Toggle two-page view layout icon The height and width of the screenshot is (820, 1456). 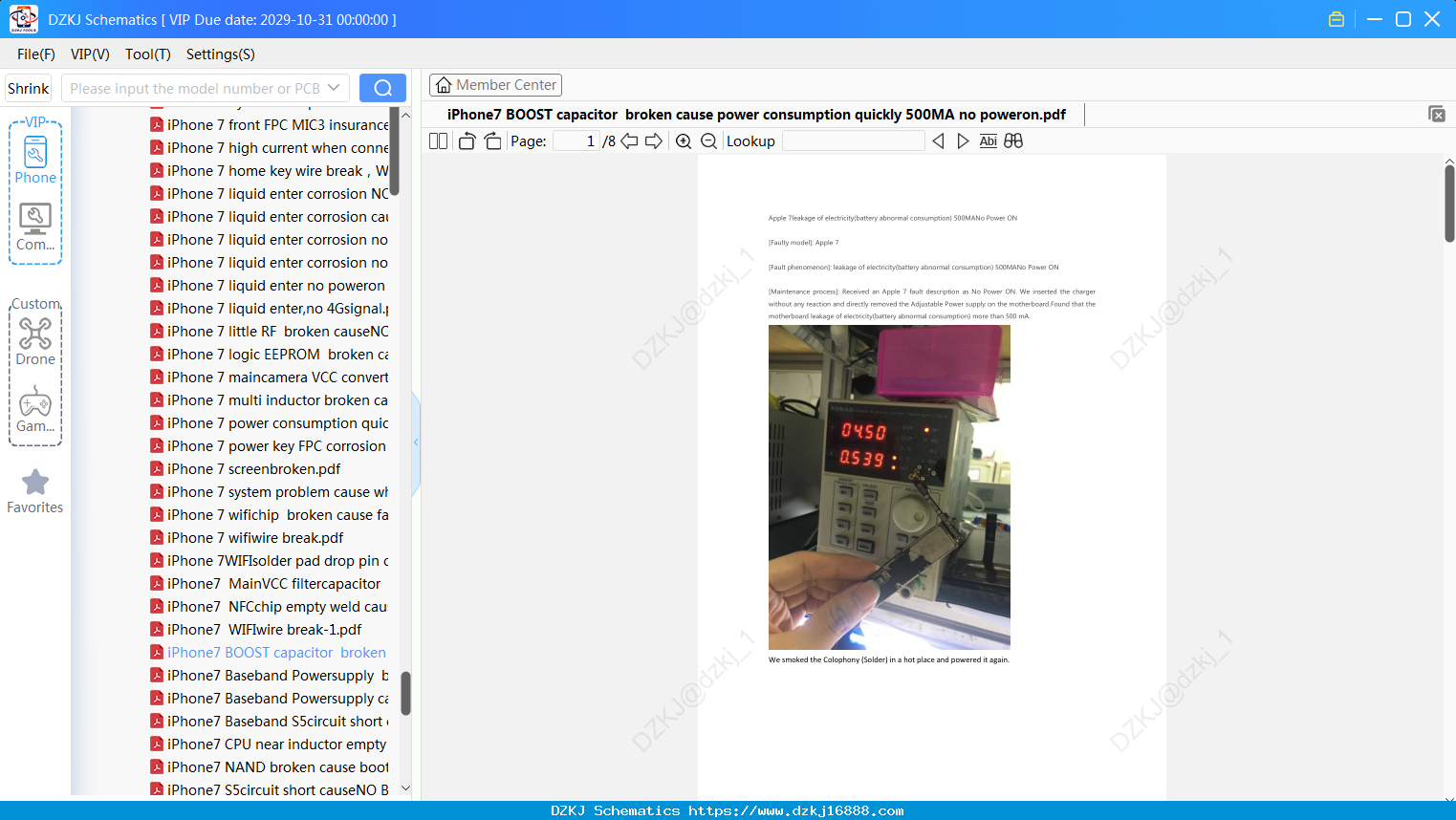click(438, 141)
